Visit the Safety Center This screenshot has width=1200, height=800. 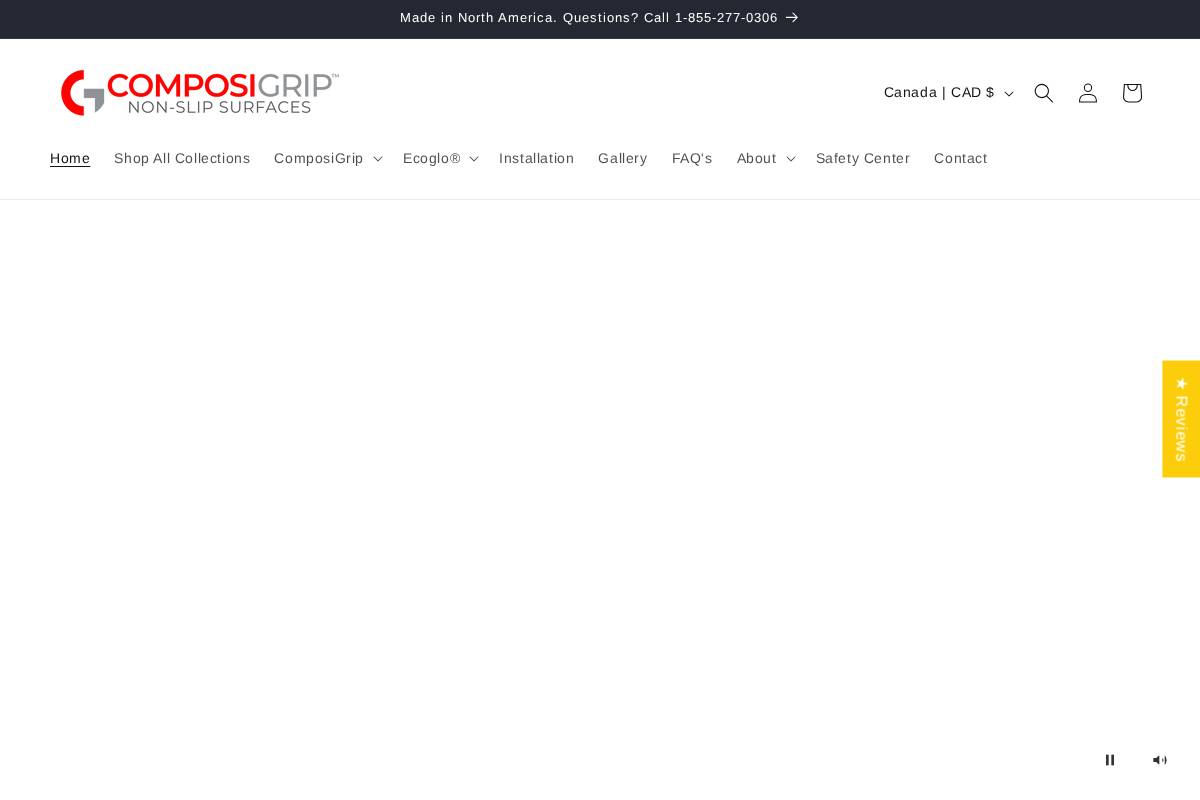click(862, 158)
